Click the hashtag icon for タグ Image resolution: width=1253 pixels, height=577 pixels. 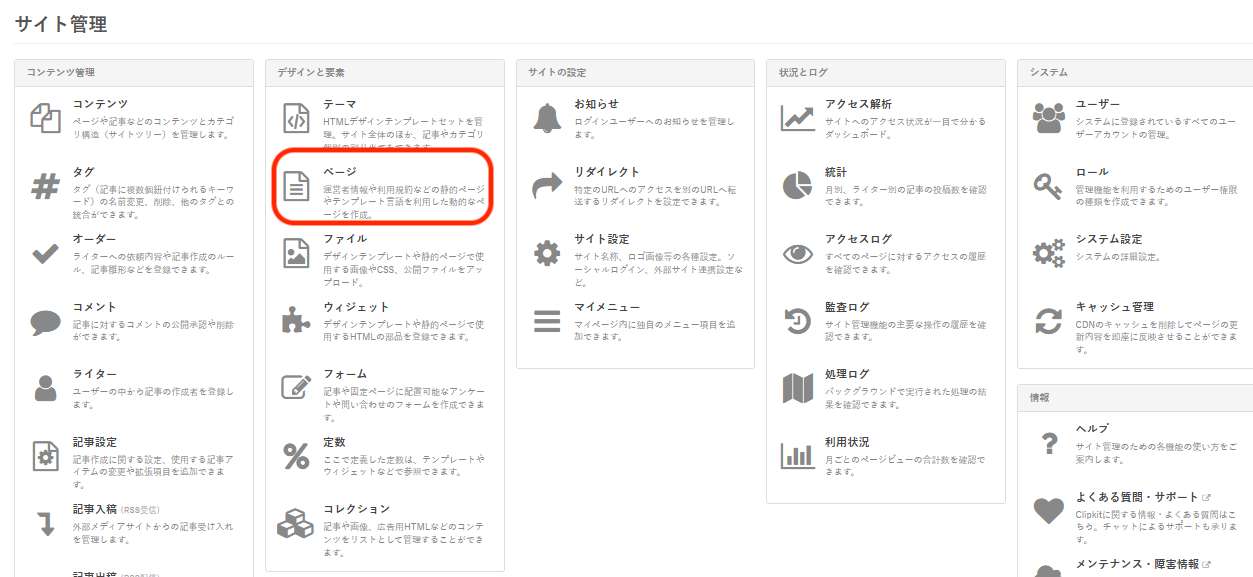pos(46,186)
